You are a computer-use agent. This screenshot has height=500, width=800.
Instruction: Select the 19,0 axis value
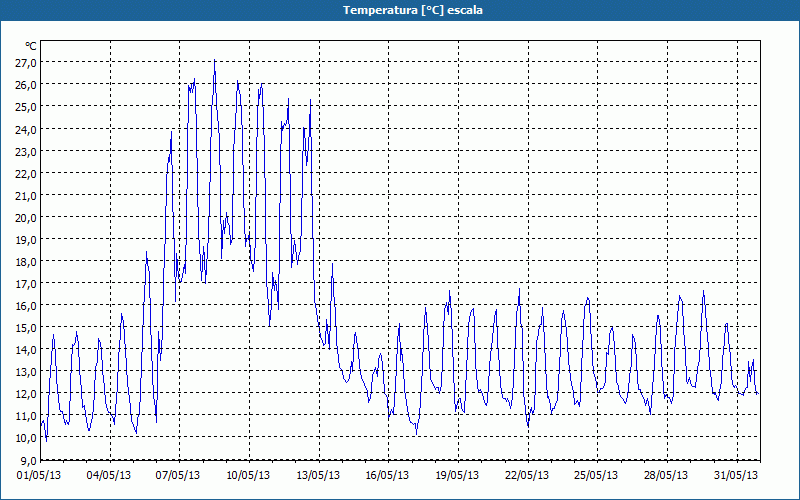26,239
